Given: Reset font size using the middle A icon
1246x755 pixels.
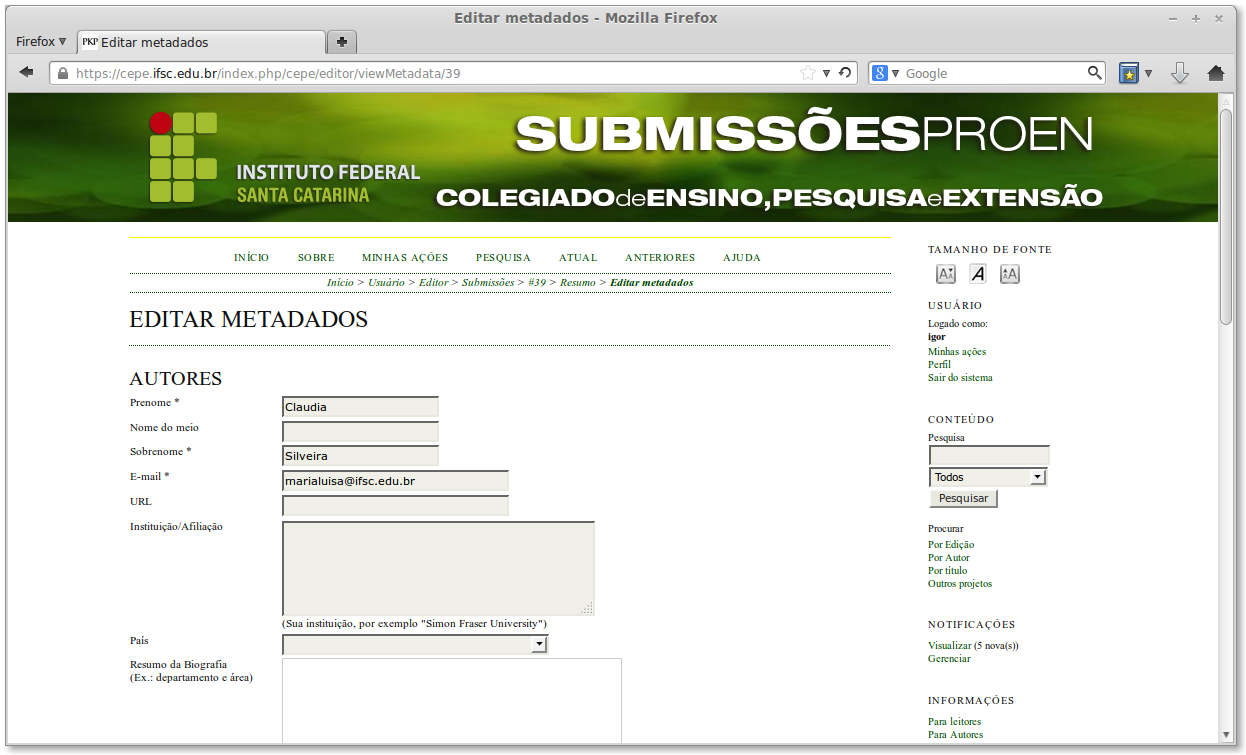Looking at the screenshot, I should tap(977, 273).
